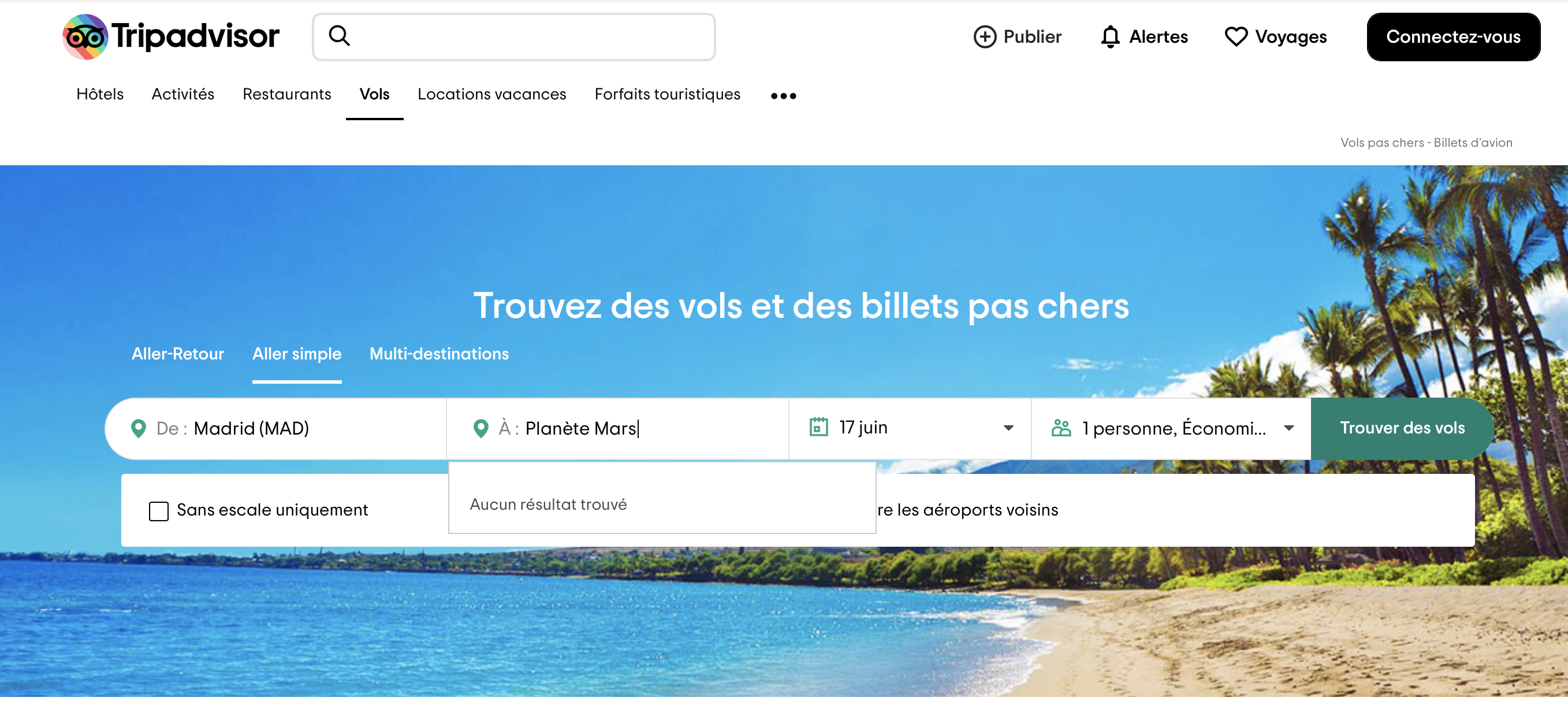Click the Madrid (MAD) origin field
1568x712 pixels.
[275, 428]
